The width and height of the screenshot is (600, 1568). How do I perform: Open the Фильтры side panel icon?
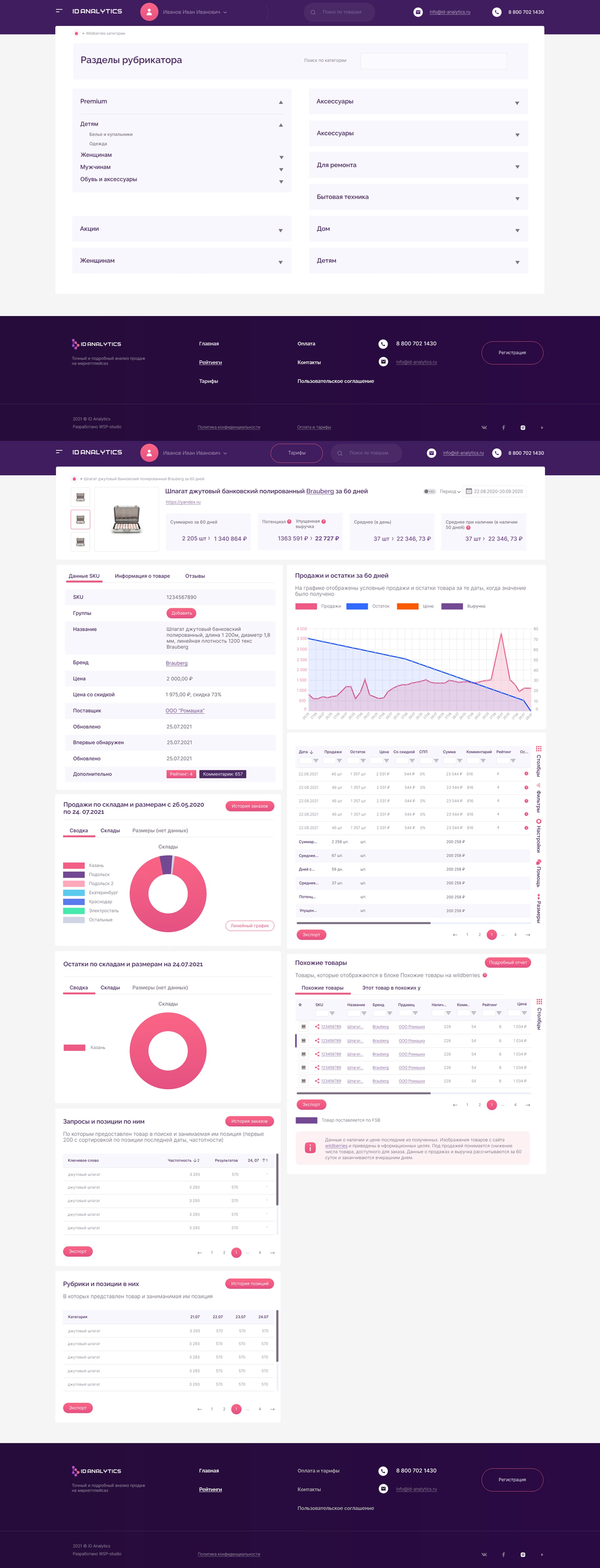point(538,786)
